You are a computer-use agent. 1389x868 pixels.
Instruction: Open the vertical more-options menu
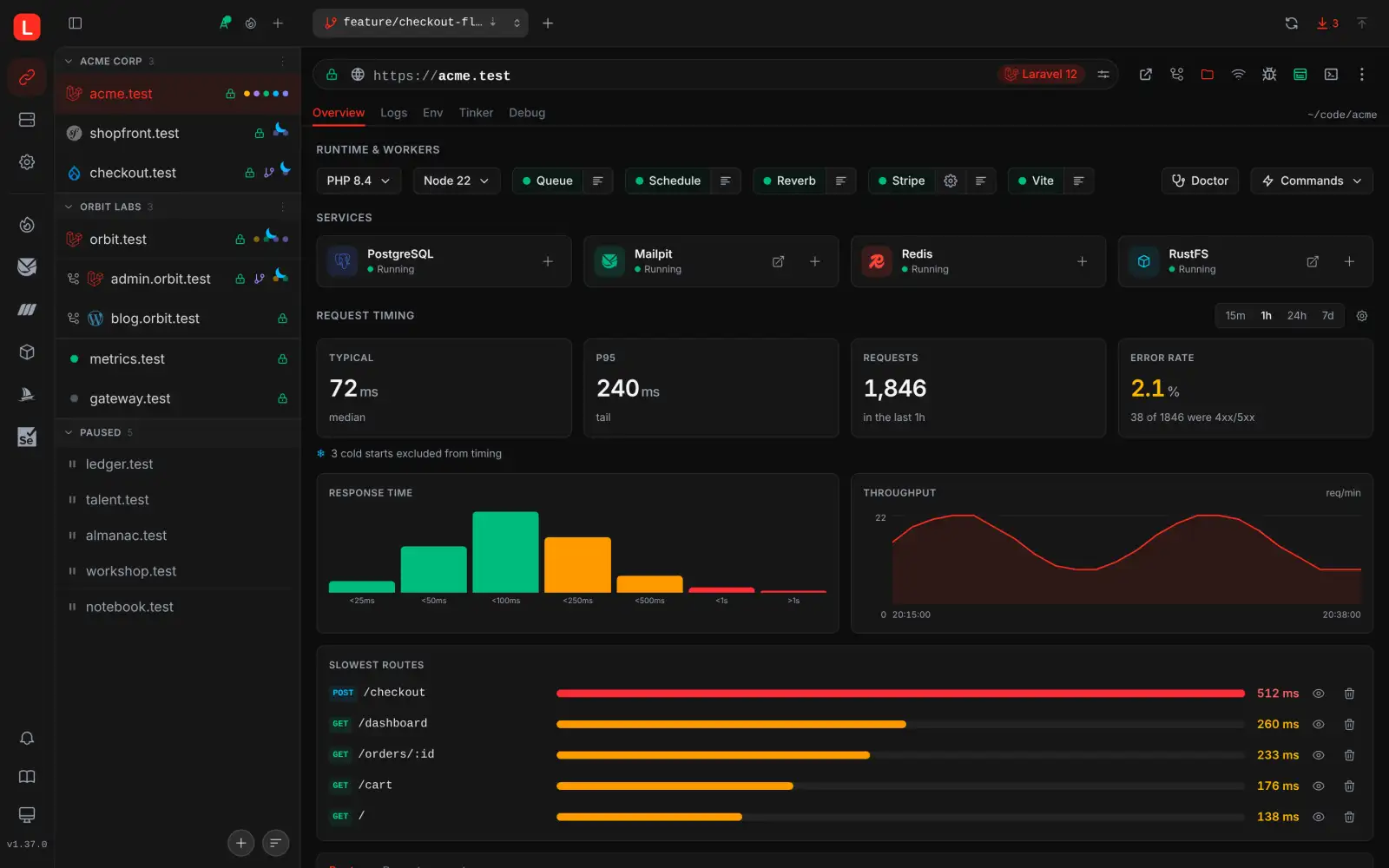click(1362, 75)
